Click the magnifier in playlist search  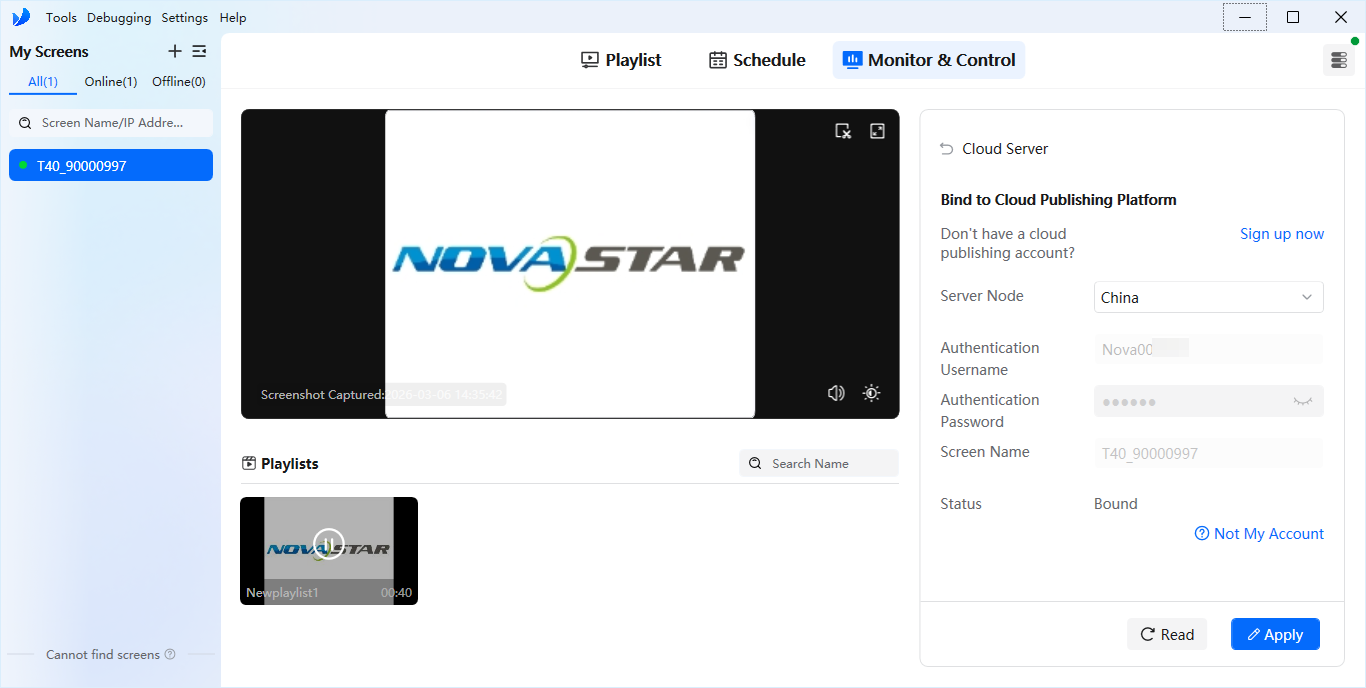(756, 463)
